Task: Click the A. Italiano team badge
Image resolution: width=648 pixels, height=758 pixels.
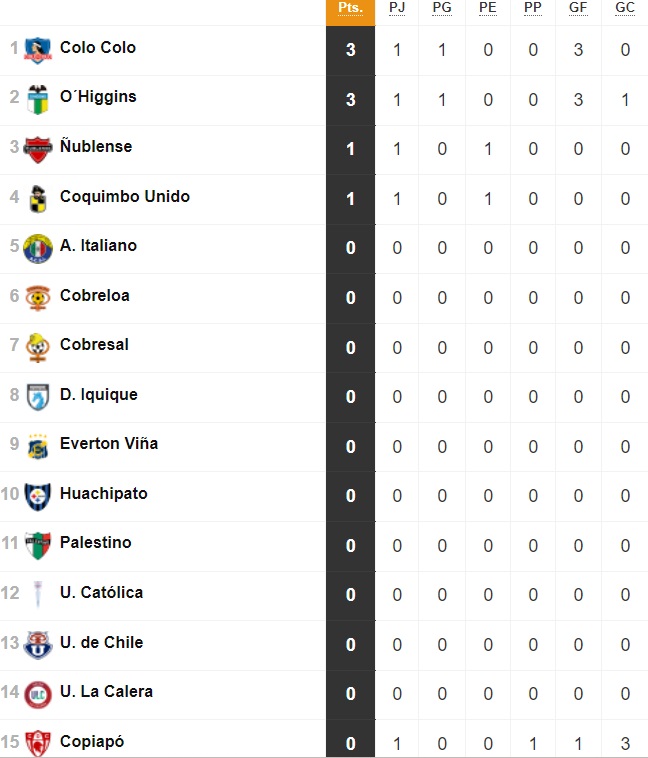Action: pos(38,247)
